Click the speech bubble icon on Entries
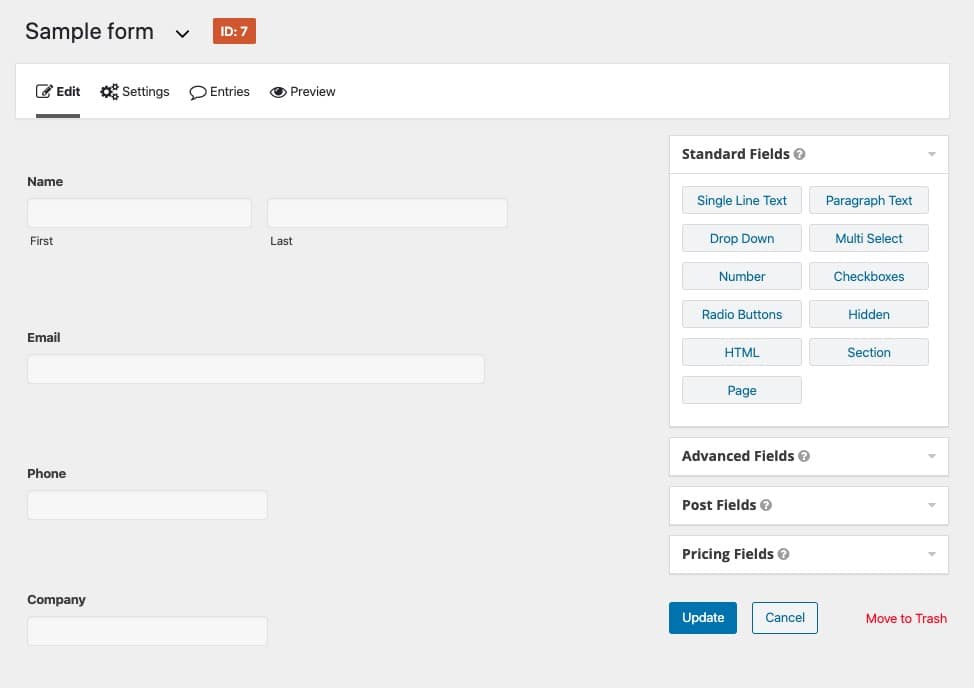The image size is (974, 688). (197, 92)
